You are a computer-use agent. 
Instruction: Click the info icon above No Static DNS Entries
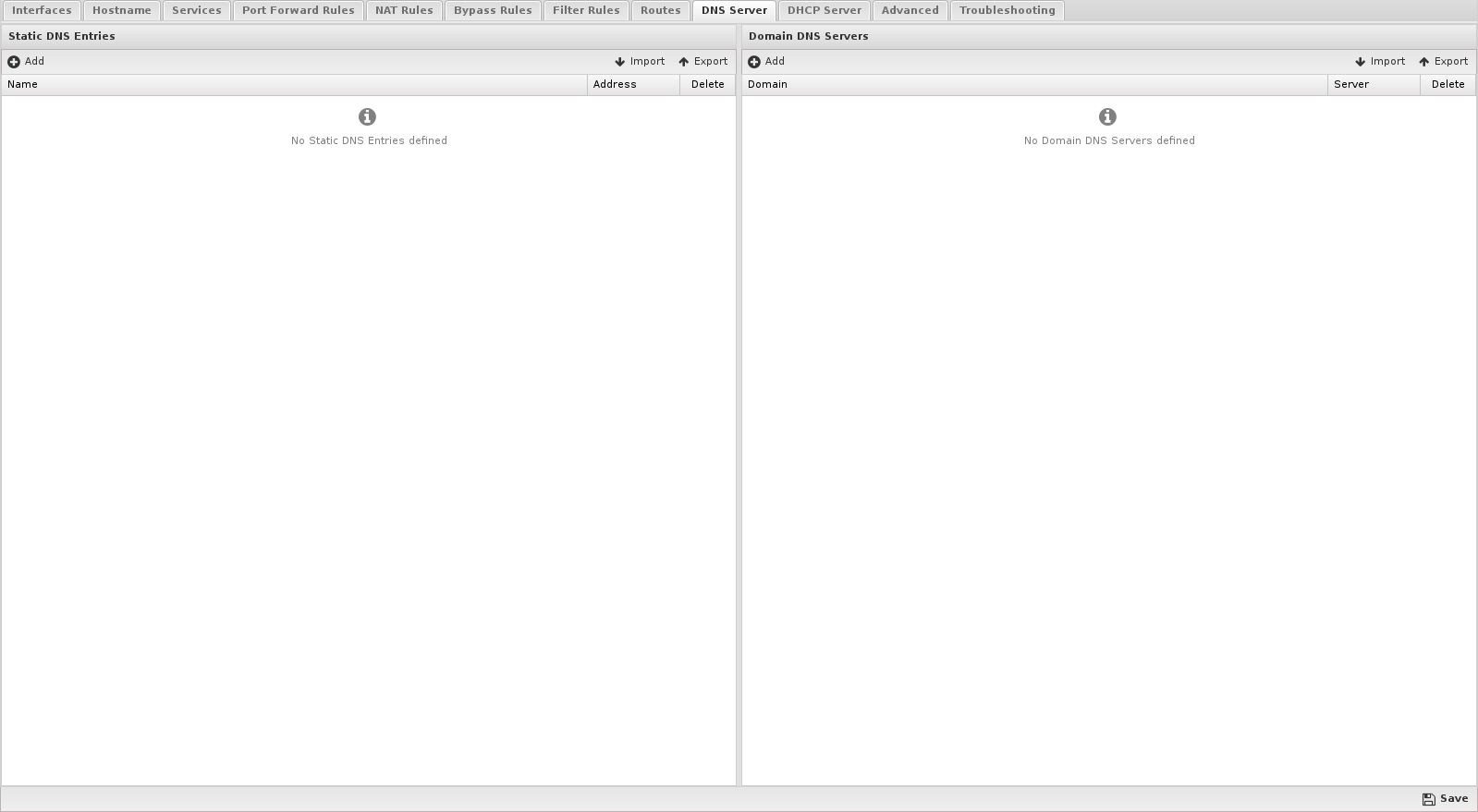click(367, 117)
